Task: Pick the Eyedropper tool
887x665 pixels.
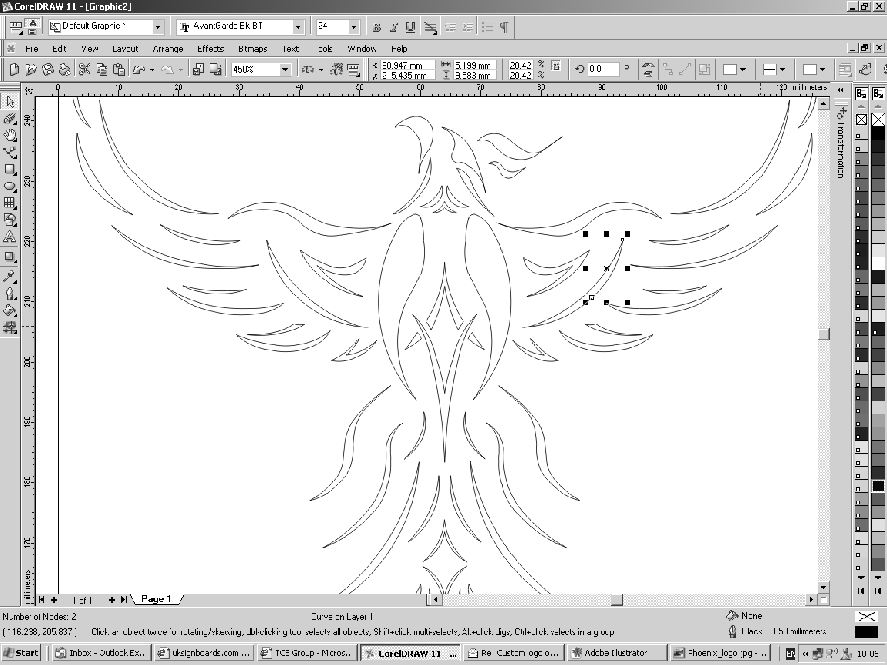Action: click(10, 276)
